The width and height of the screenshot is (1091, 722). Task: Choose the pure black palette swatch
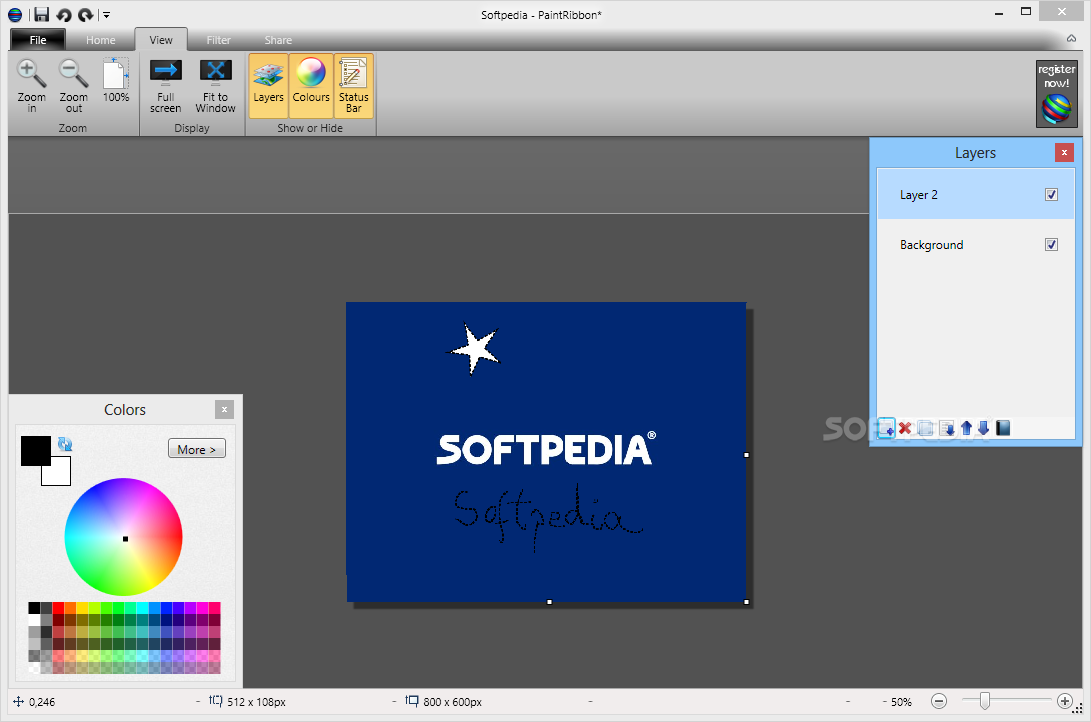pyautogui.click(x=34, y=608)
